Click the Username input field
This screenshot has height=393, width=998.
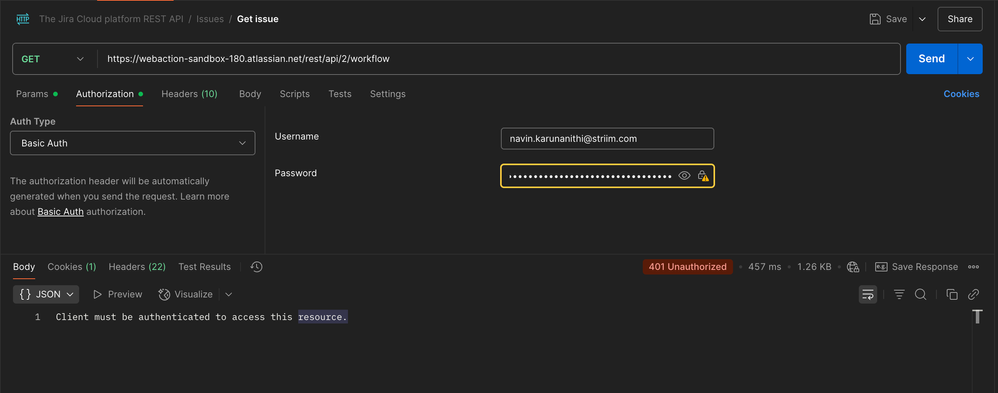[607, 139]
